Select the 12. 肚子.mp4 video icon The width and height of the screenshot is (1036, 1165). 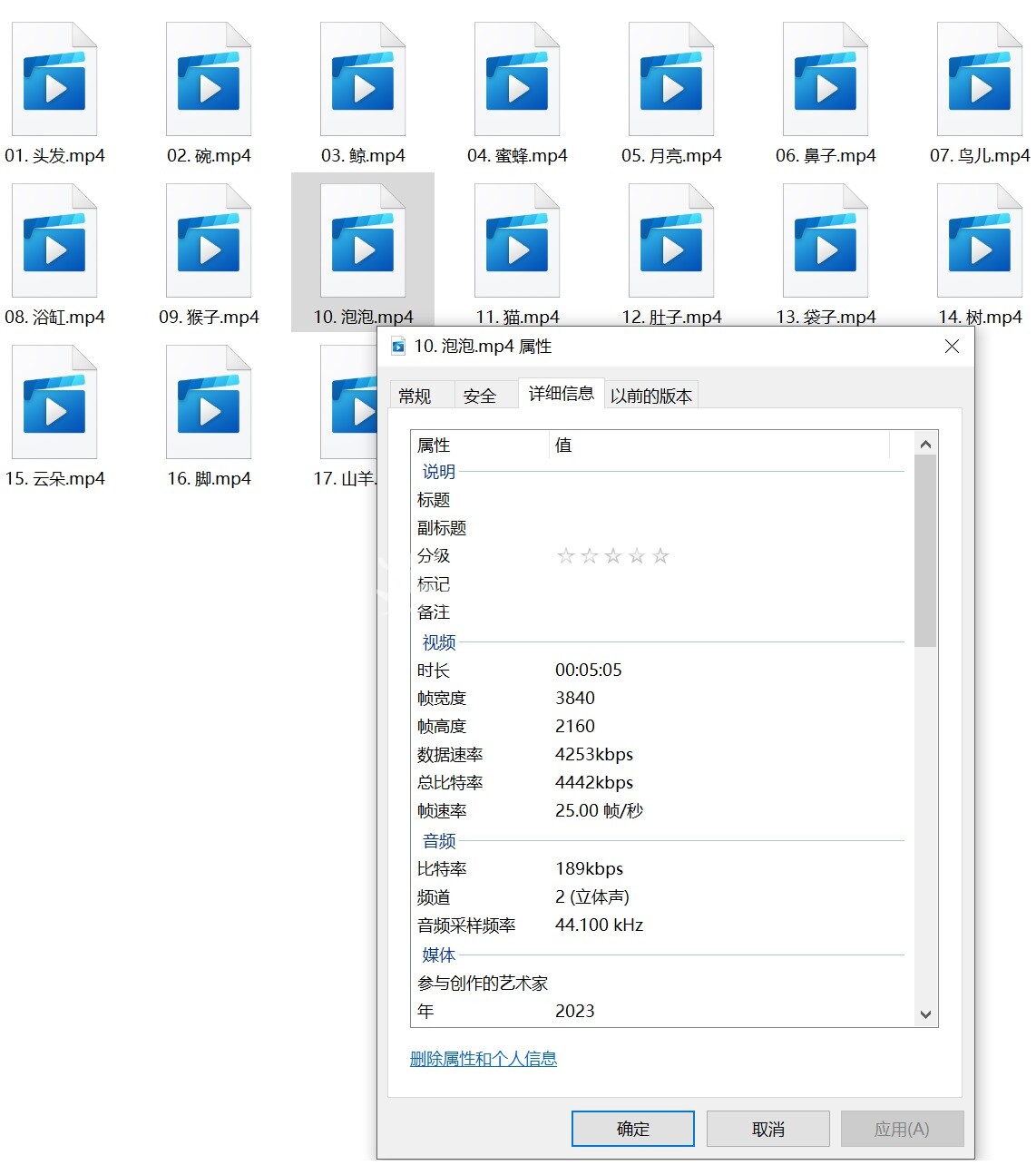coord(671,243)
